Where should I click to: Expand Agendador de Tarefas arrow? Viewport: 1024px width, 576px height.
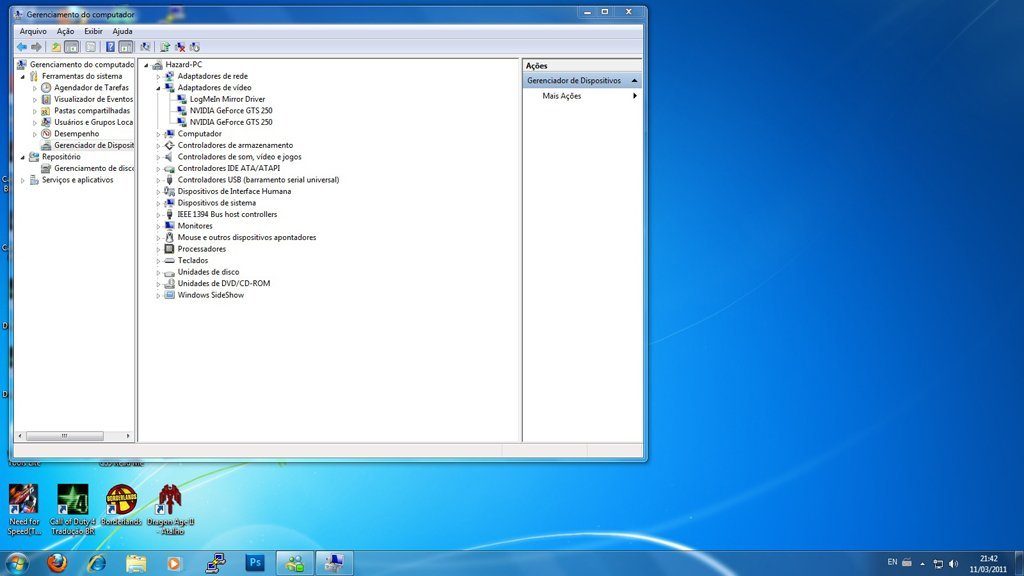click(35, 88)
